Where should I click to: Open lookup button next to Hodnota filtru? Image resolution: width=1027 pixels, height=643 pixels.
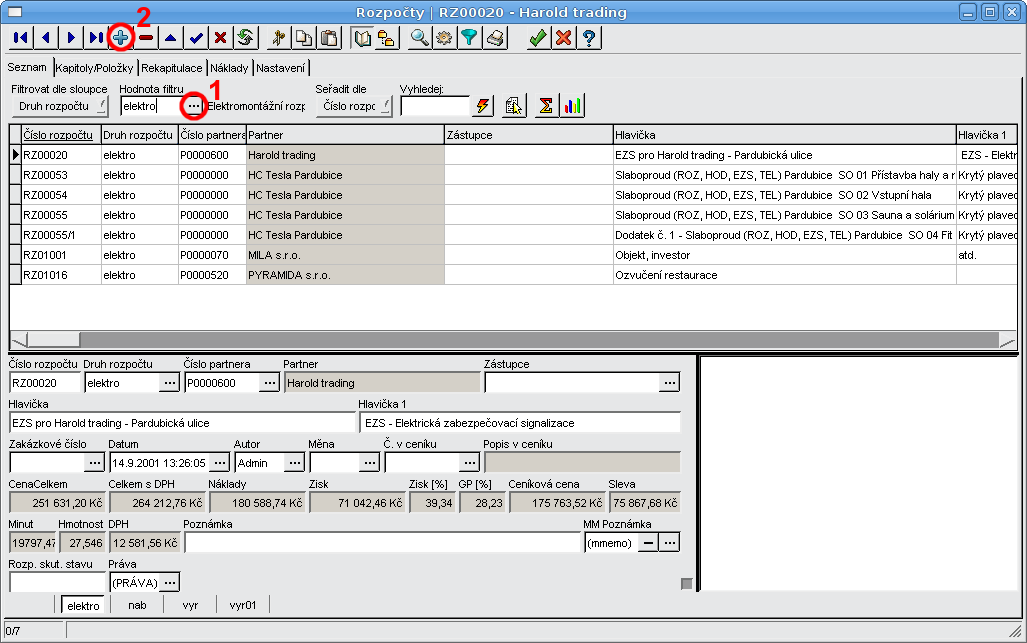(x=193, y=106)
